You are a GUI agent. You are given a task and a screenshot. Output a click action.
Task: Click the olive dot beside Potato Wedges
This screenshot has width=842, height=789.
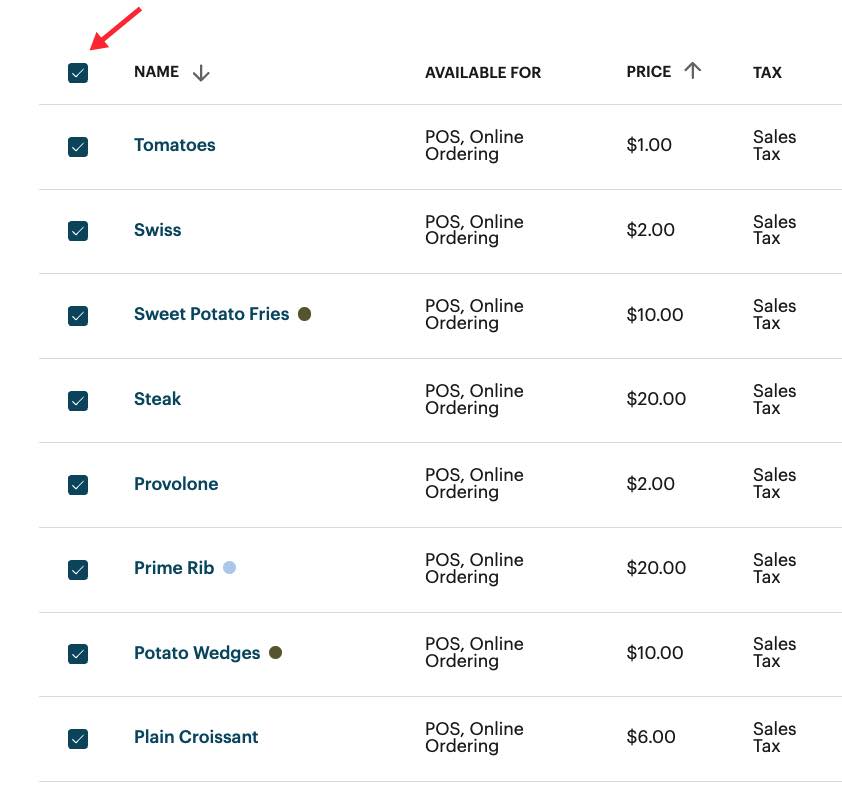click(276, 653)
